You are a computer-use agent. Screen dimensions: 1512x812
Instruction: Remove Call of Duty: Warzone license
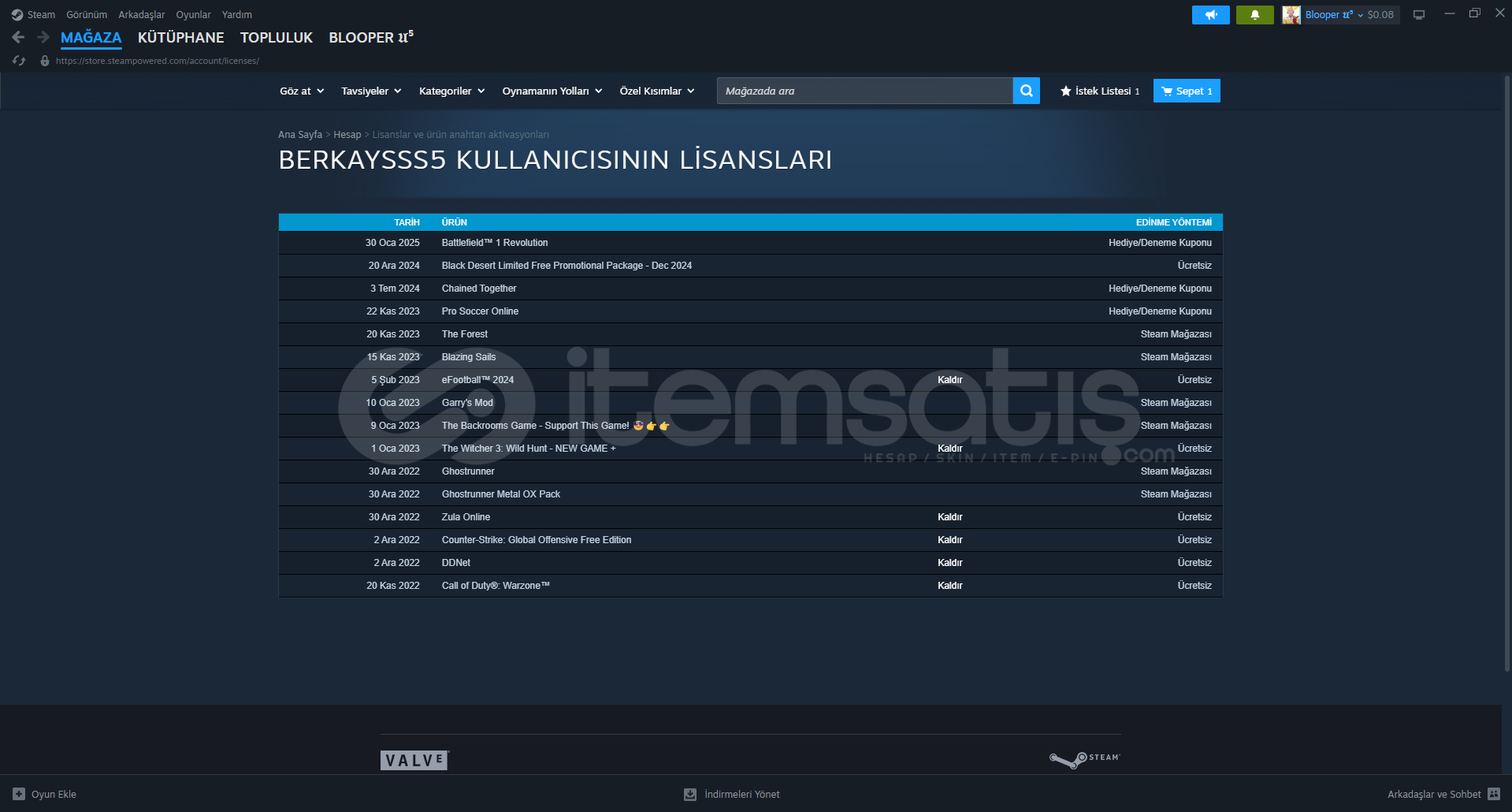pyautogui.click(x=950, y=586)
